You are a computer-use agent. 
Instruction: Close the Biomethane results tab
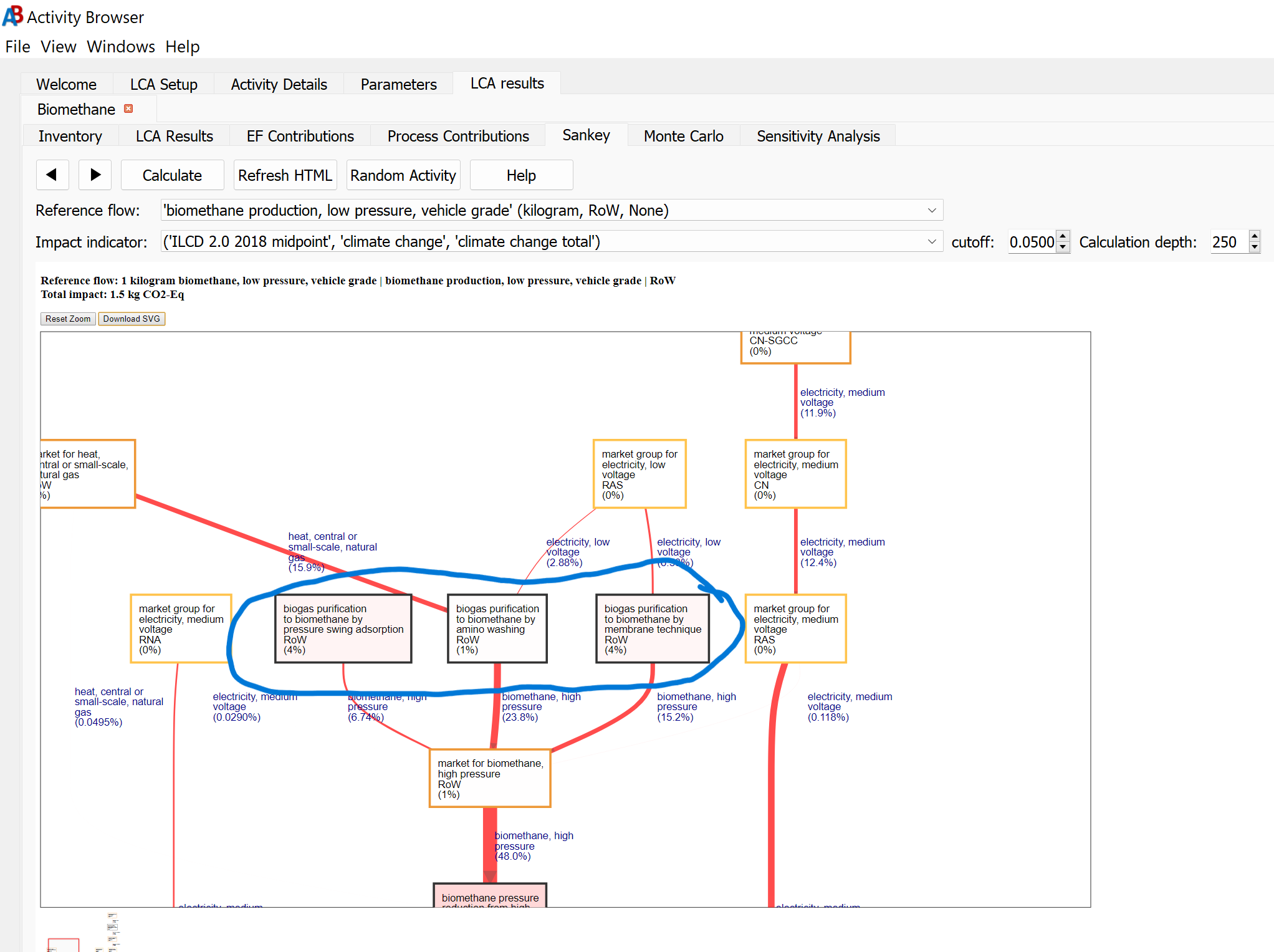pos(128,108)
